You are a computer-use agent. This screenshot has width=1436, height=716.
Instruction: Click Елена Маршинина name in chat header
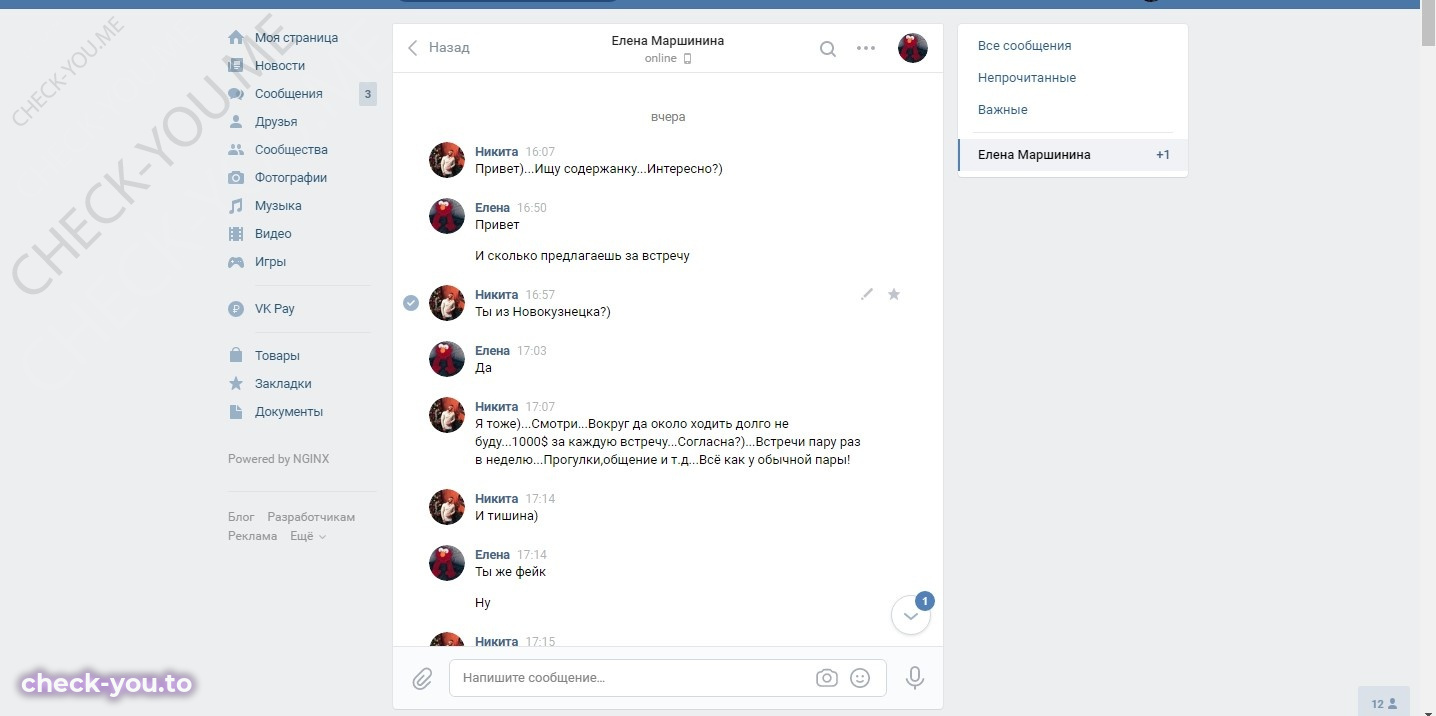668,41
